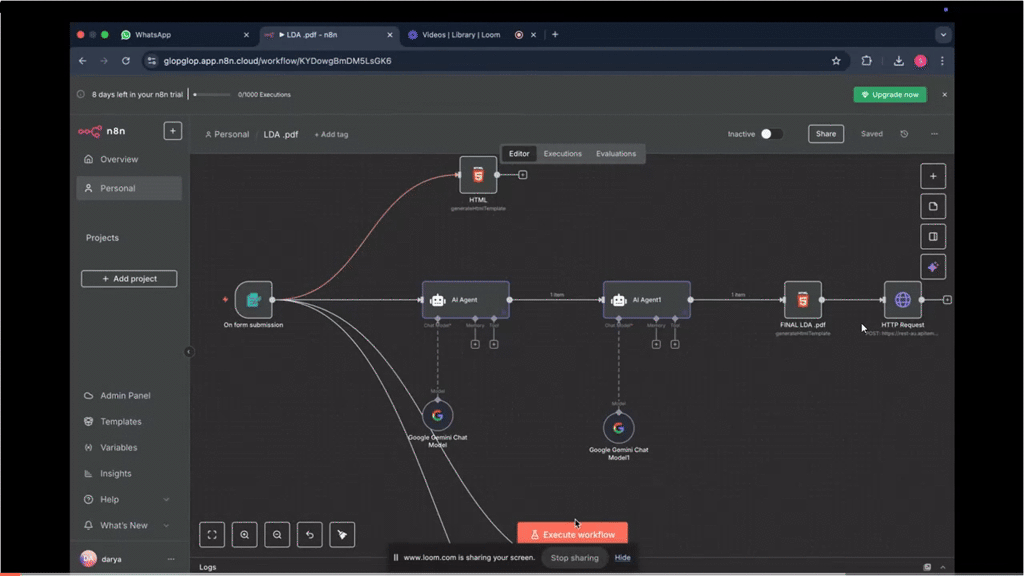Screen dimensions: 1024x576
Task: Toggle workflow Inactive switch
Action: 771,134
